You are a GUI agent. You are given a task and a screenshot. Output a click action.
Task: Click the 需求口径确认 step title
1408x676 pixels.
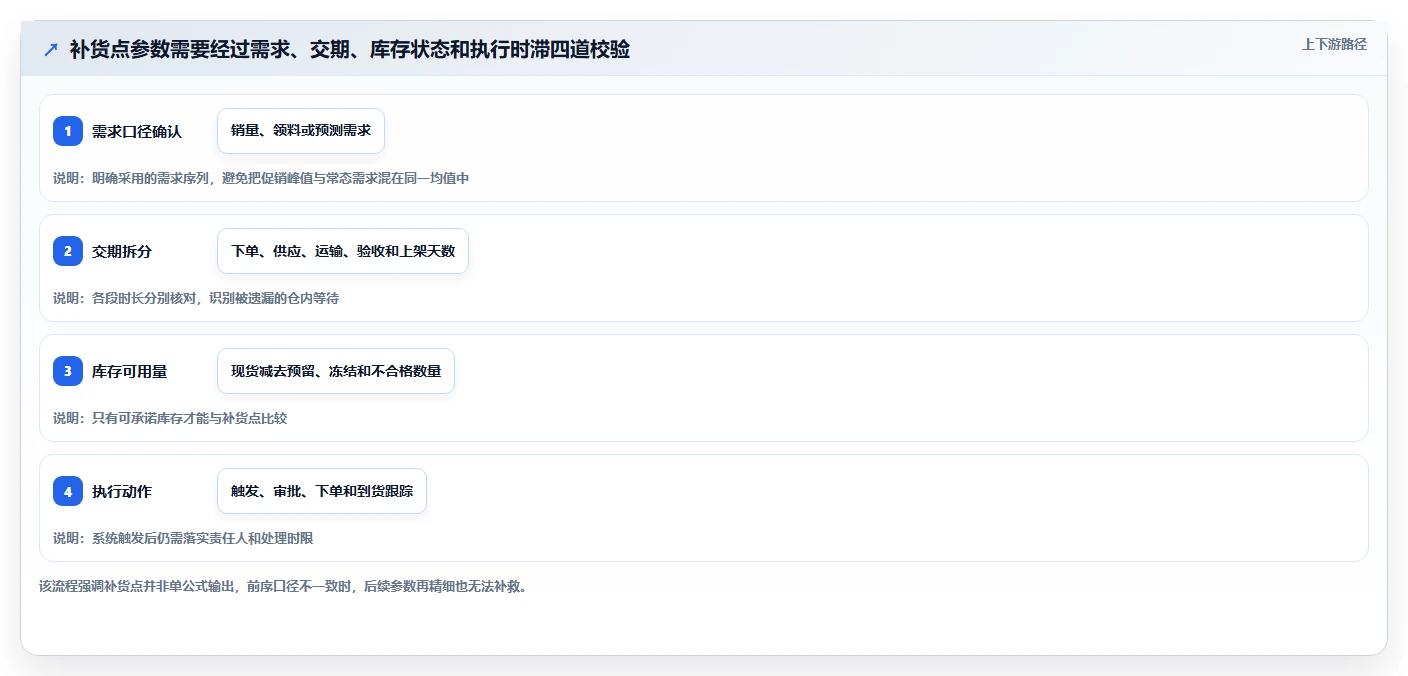[x=137, y=131]
